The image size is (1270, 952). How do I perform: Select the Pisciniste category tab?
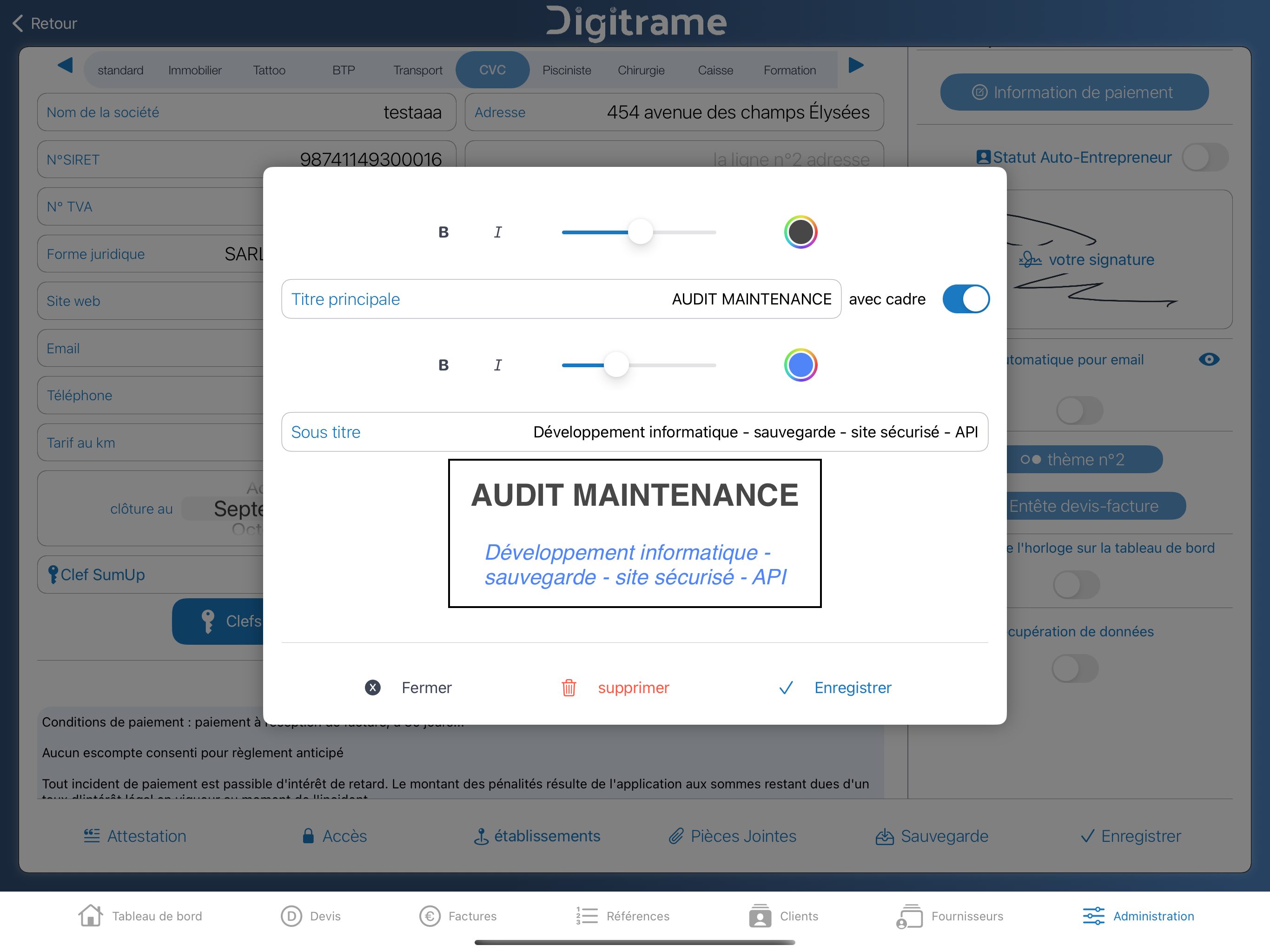tap(567, 70)
